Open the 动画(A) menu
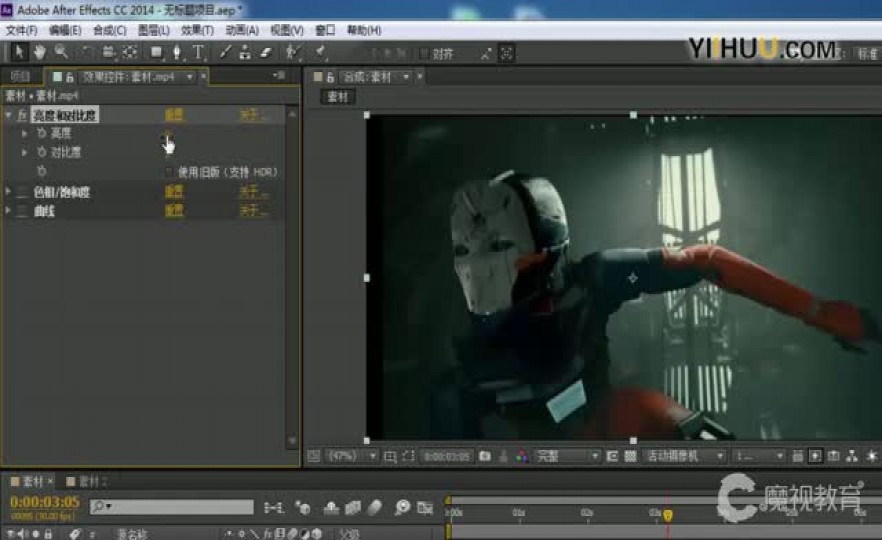 [242, 30]
